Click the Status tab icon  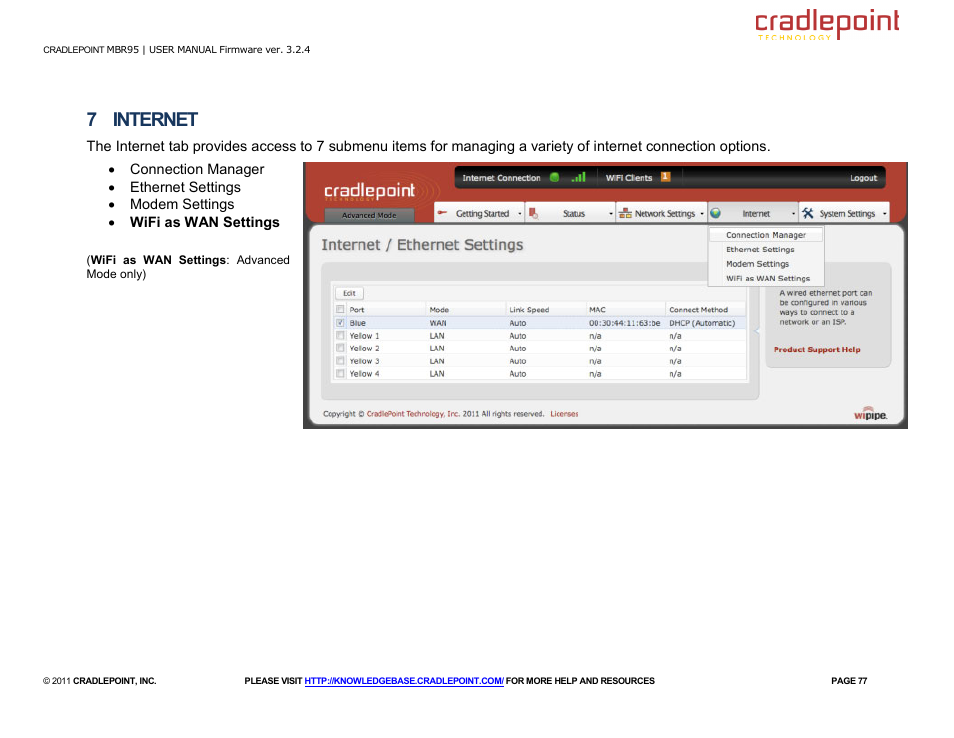[x=534, y=214]
